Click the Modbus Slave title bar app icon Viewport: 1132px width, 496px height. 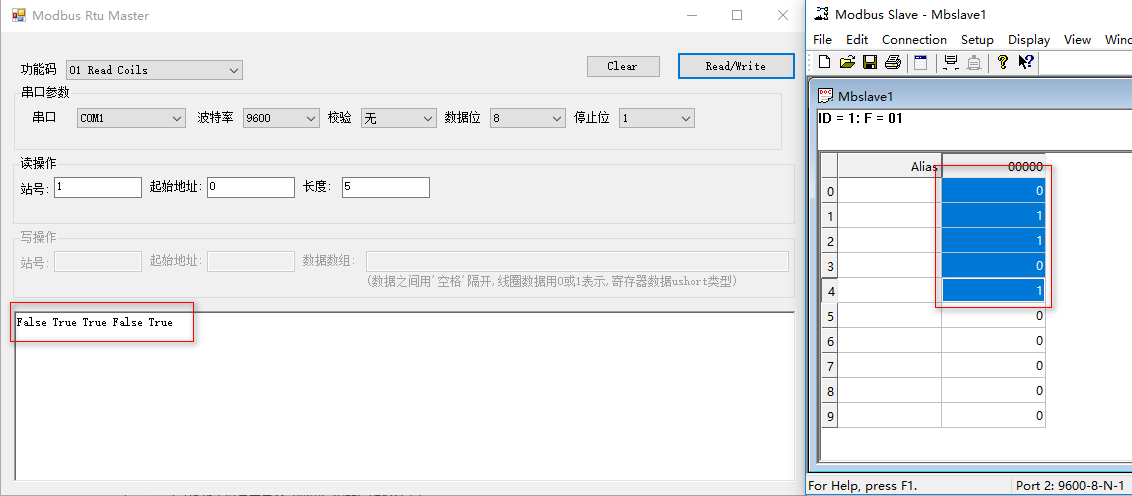[x=820, y=13]
